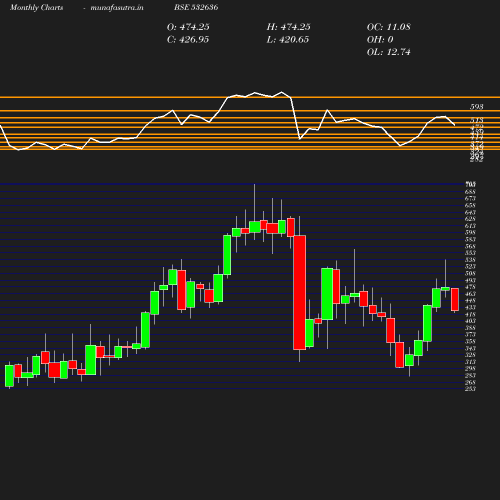500x500 pixels.
Task: Click the "448" price axis label
Action: [x=470, y=300]
